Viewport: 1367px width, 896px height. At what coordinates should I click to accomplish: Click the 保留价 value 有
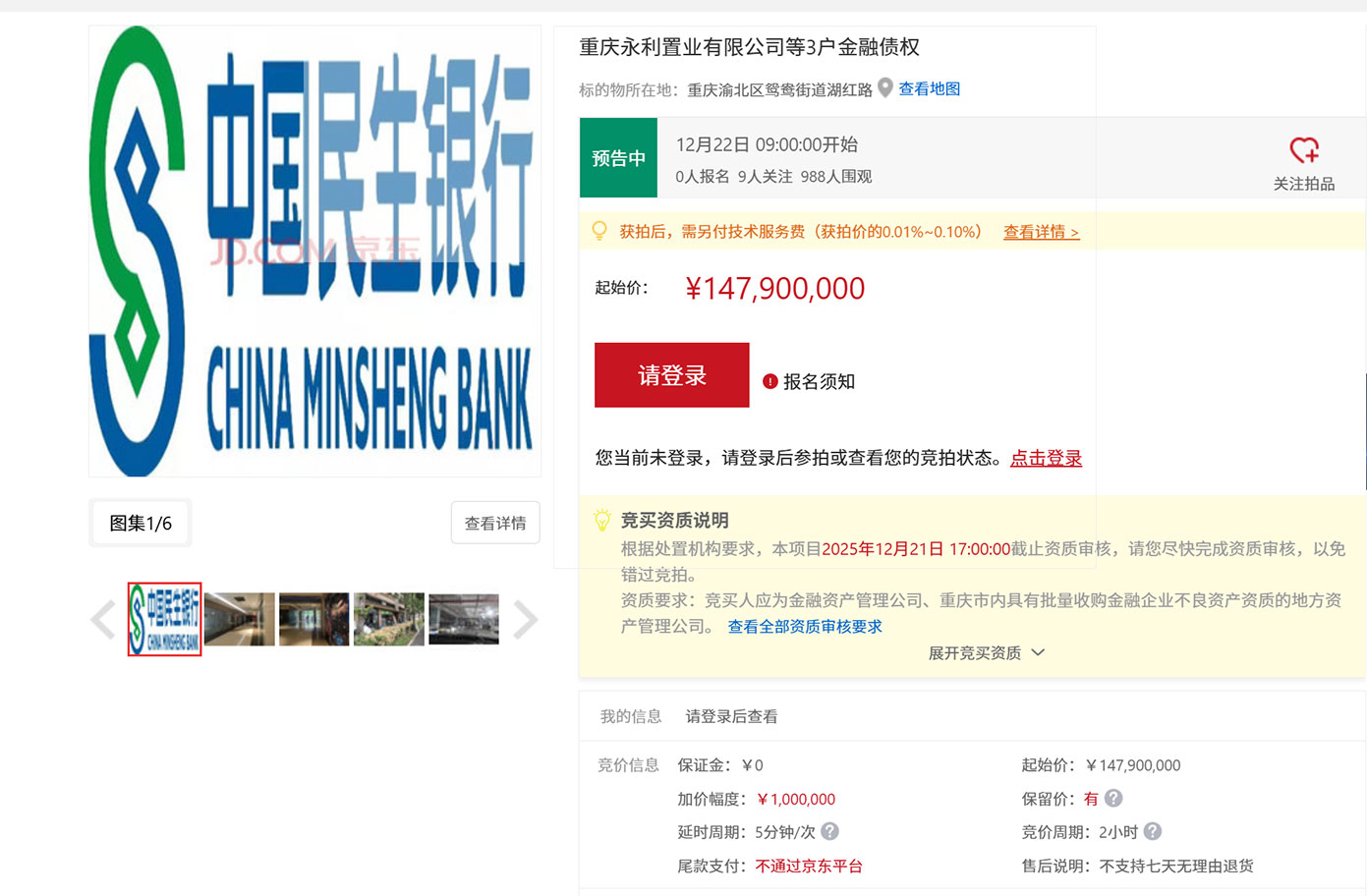[1091, 800]
